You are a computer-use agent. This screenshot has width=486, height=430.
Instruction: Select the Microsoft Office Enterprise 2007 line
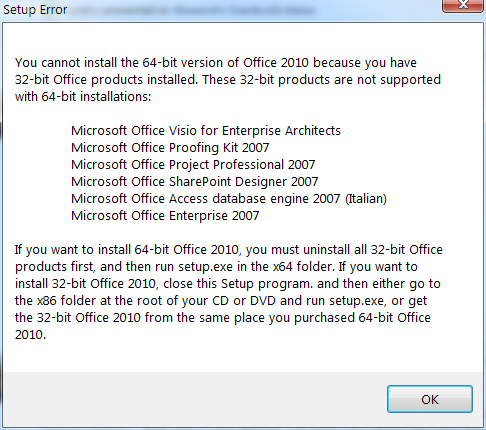(165, 216)
